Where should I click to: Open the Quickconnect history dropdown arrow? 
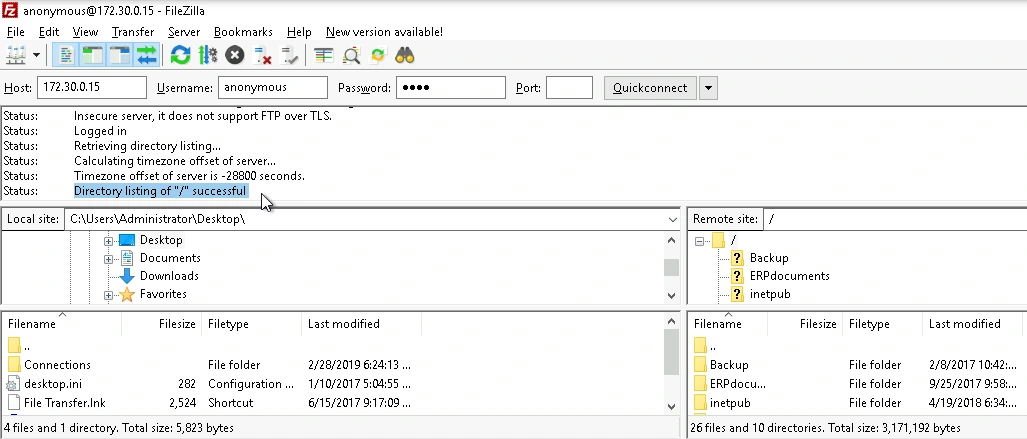click(708, 88)
